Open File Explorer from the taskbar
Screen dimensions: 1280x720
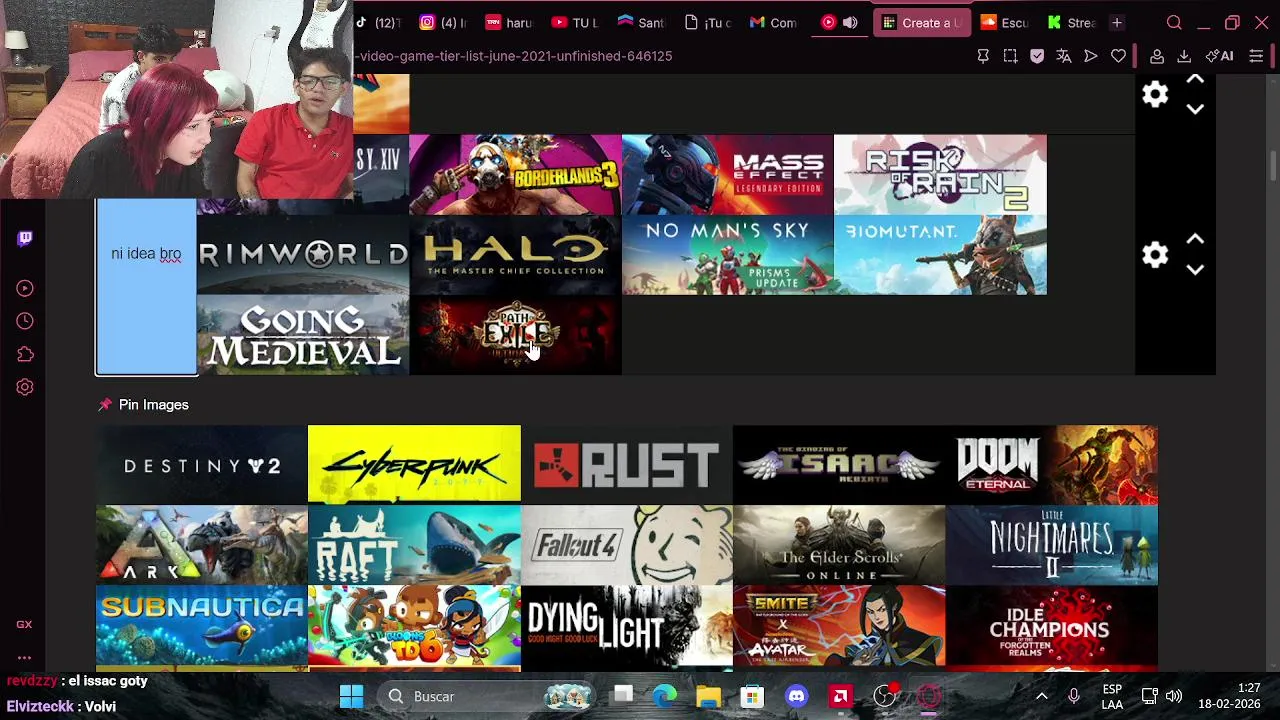pyautogui.click(x=708, y=696)
